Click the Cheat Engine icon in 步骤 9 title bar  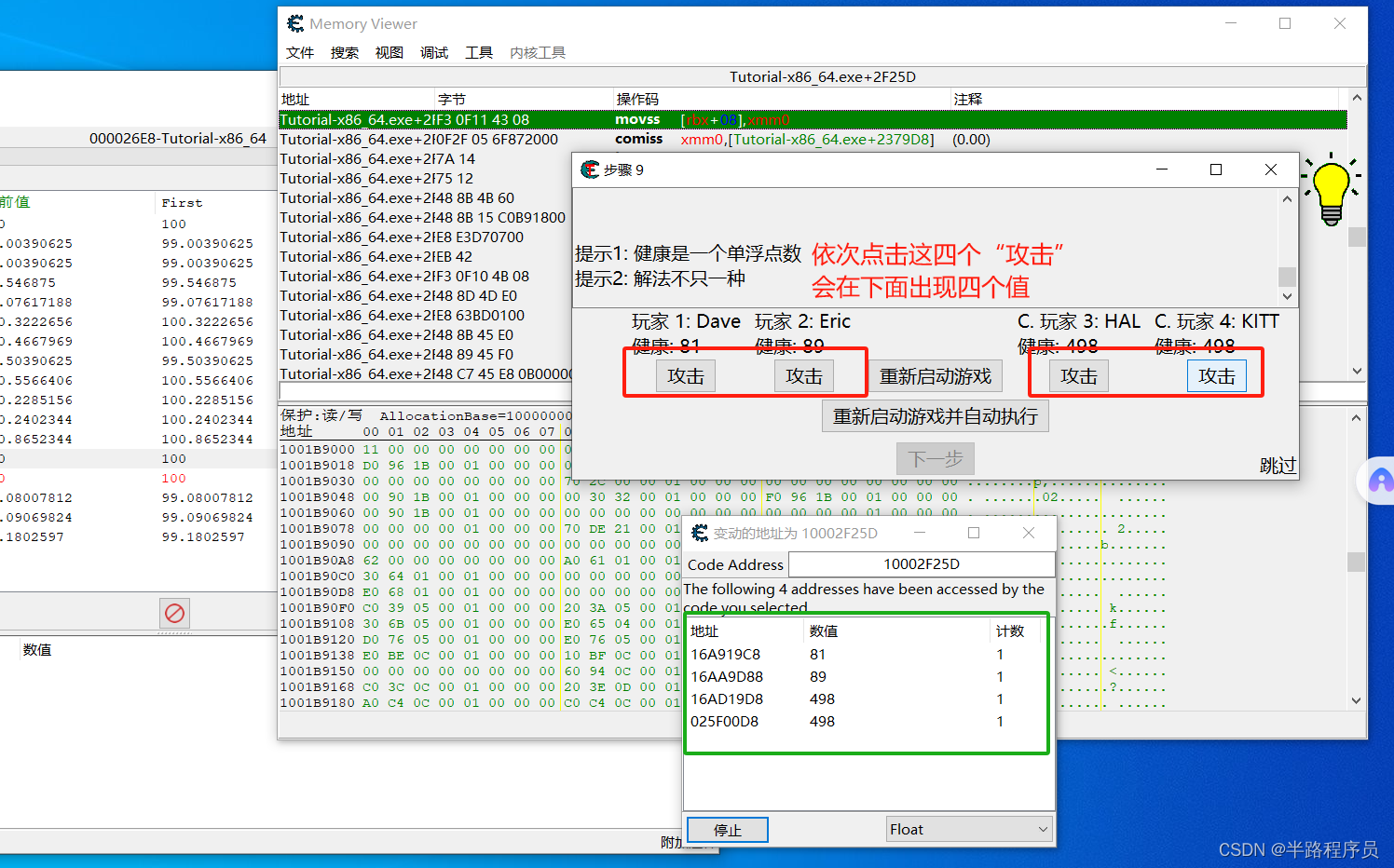(x=589, y=170)
